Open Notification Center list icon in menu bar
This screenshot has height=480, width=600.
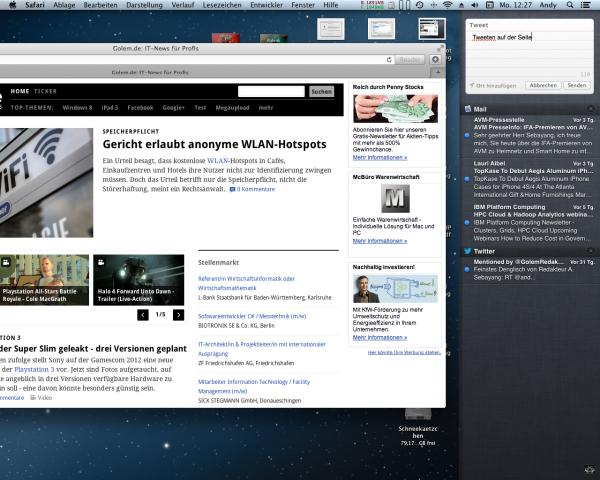pos(591,6)
